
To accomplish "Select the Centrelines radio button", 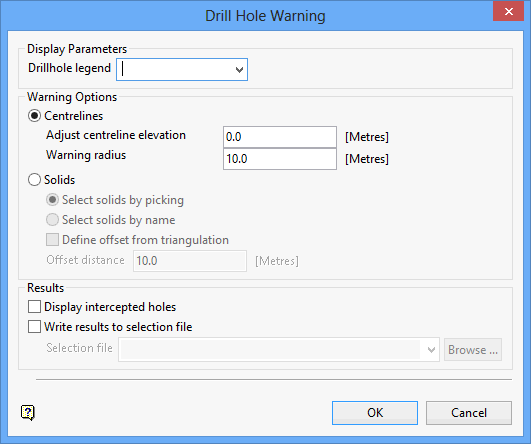I will (34, 116).
